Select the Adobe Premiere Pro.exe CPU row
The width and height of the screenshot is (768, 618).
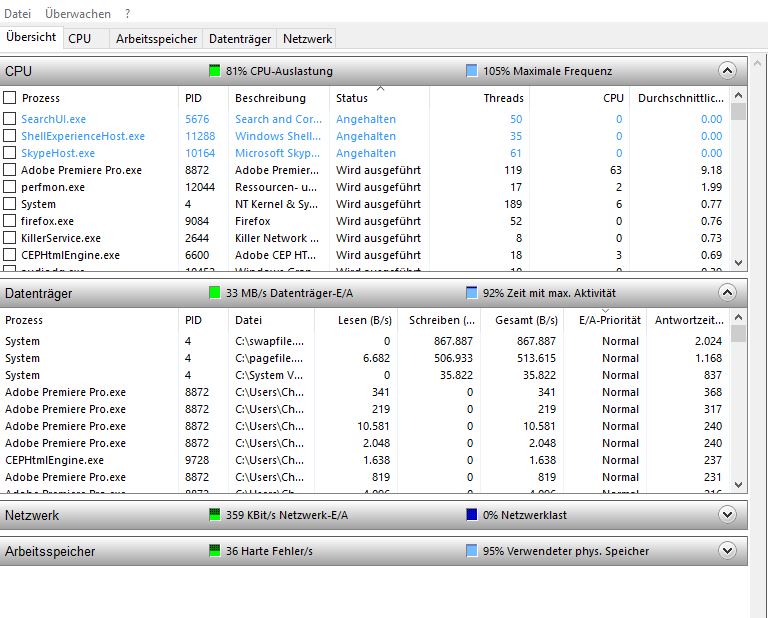[365, 170]
